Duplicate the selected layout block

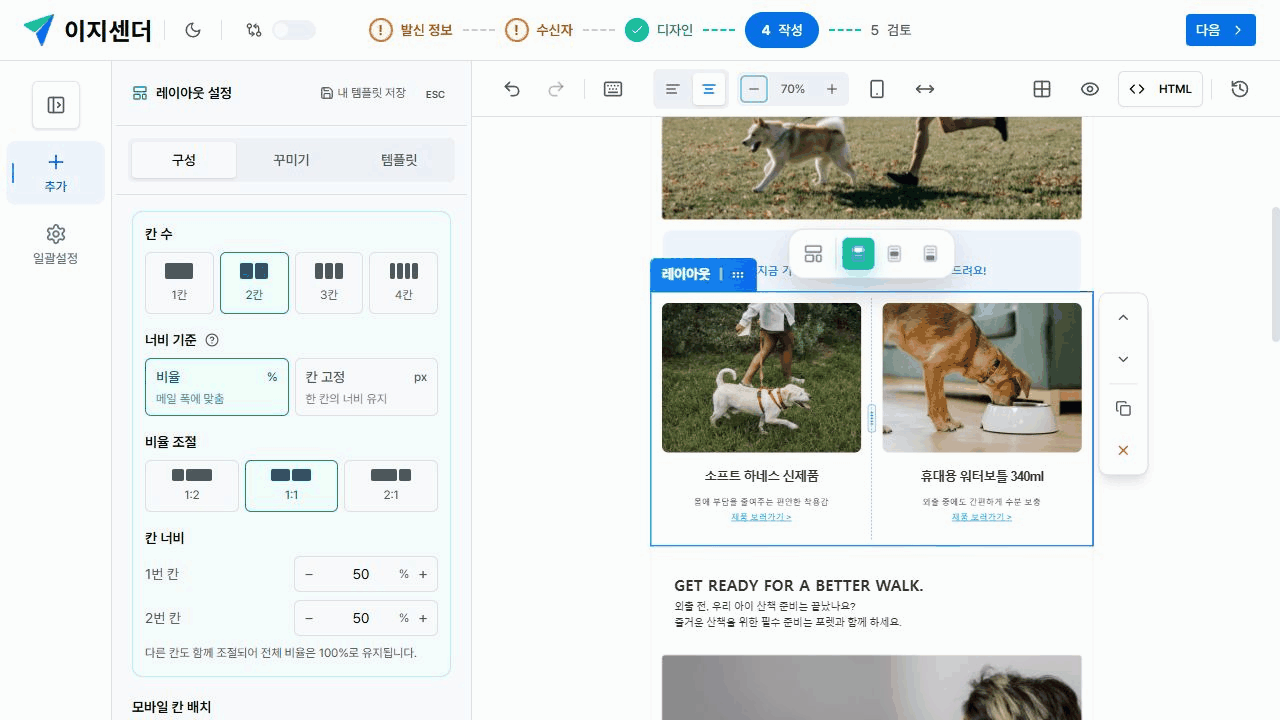pos(1123,409)
